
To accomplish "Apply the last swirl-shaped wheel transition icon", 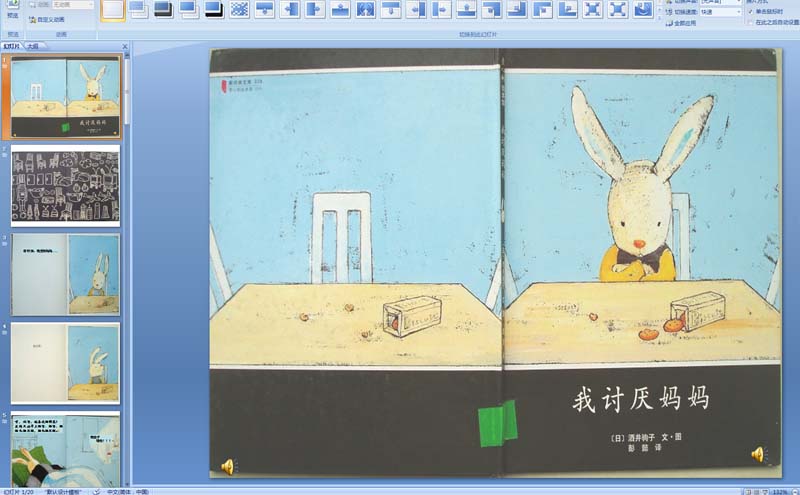I will pos(643,9).
